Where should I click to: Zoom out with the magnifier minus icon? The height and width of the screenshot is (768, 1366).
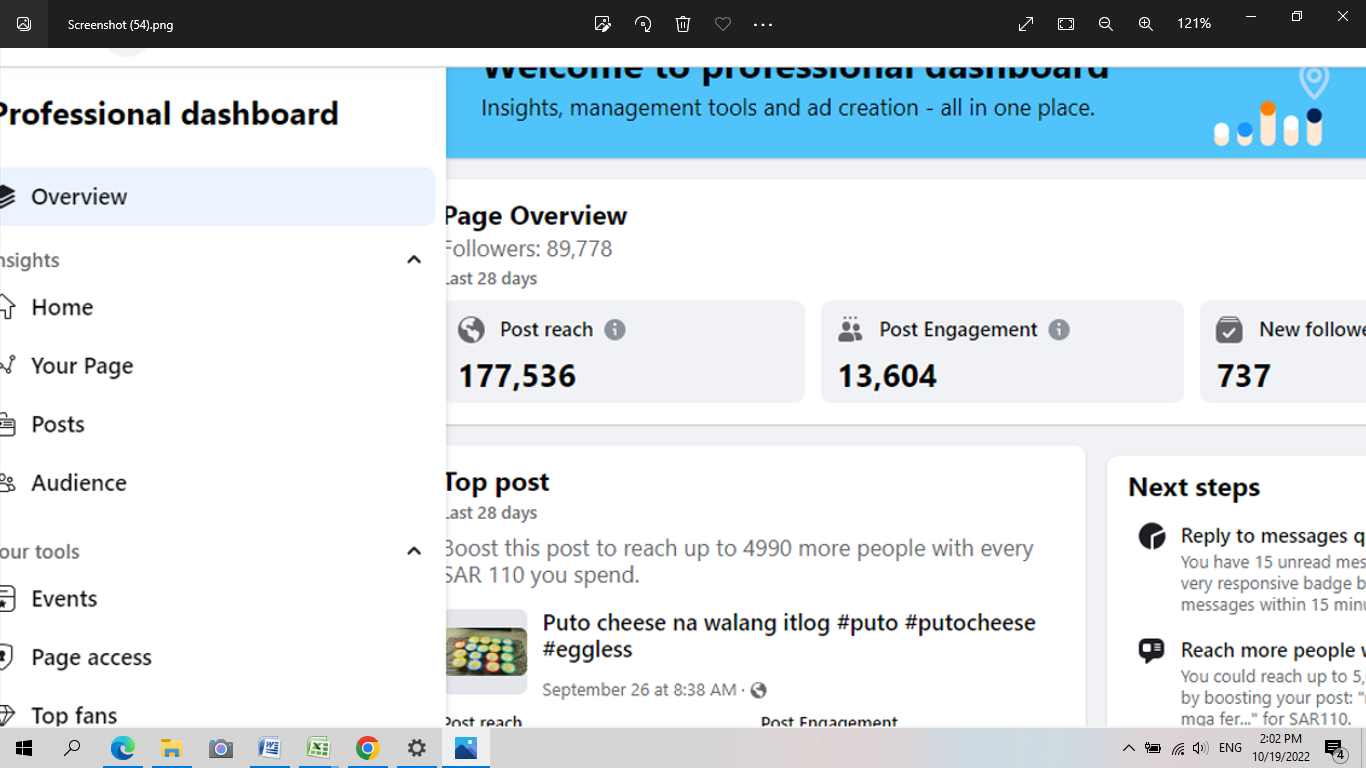tap(1106, 24)
